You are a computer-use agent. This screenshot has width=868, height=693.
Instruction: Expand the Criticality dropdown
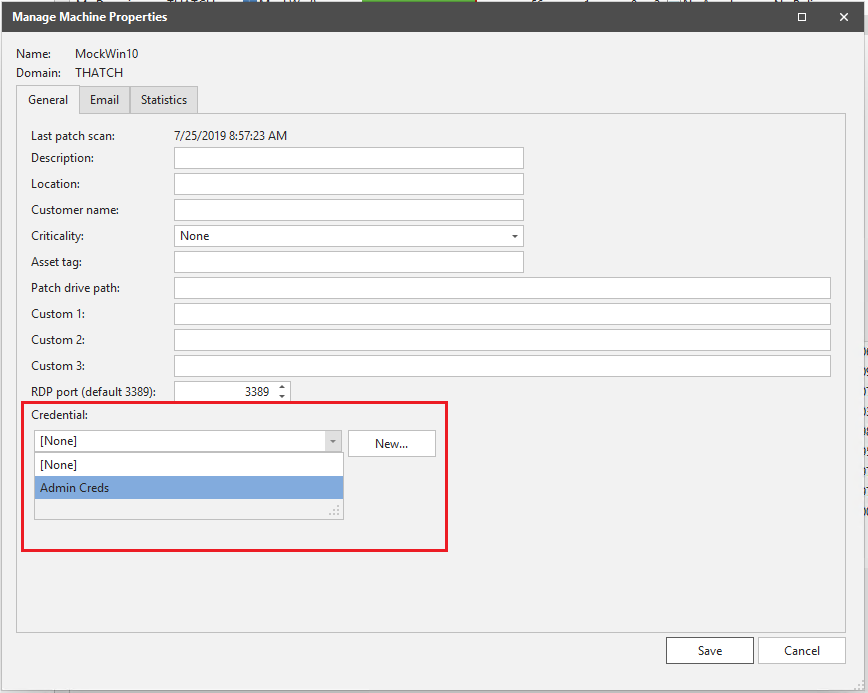(515, 236)
